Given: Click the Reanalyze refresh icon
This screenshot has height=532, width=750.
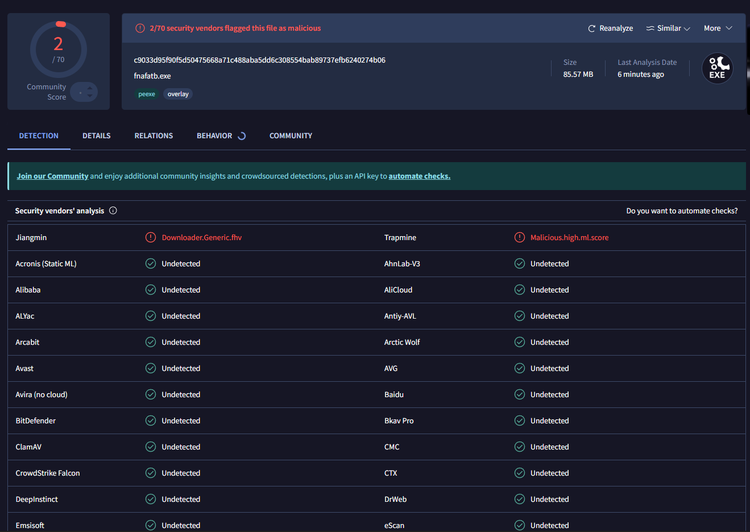Looking at the screenshot, I should [x=591, y=29].
